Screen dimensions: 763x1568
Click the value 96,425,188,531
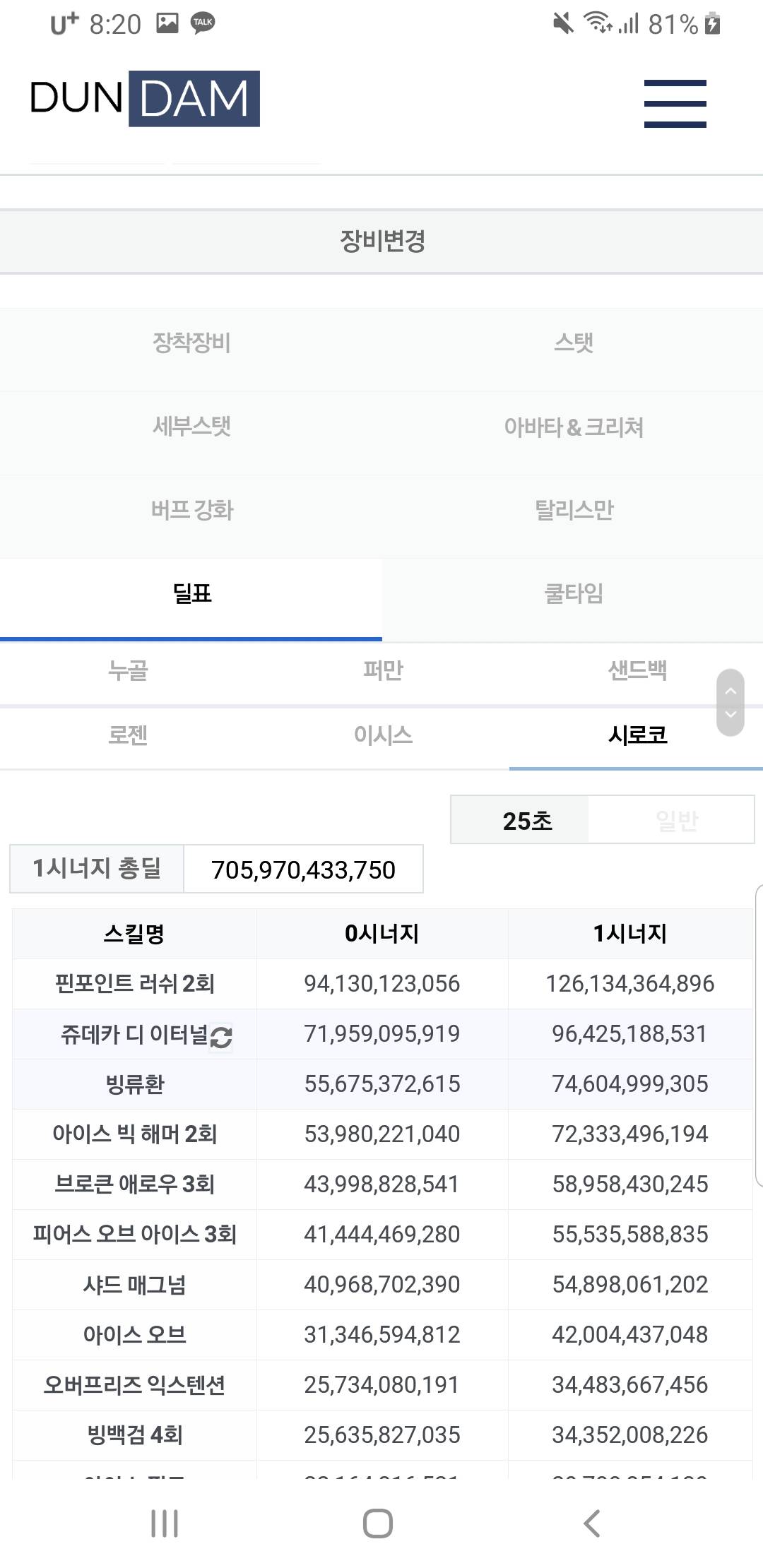(630, 1034)
